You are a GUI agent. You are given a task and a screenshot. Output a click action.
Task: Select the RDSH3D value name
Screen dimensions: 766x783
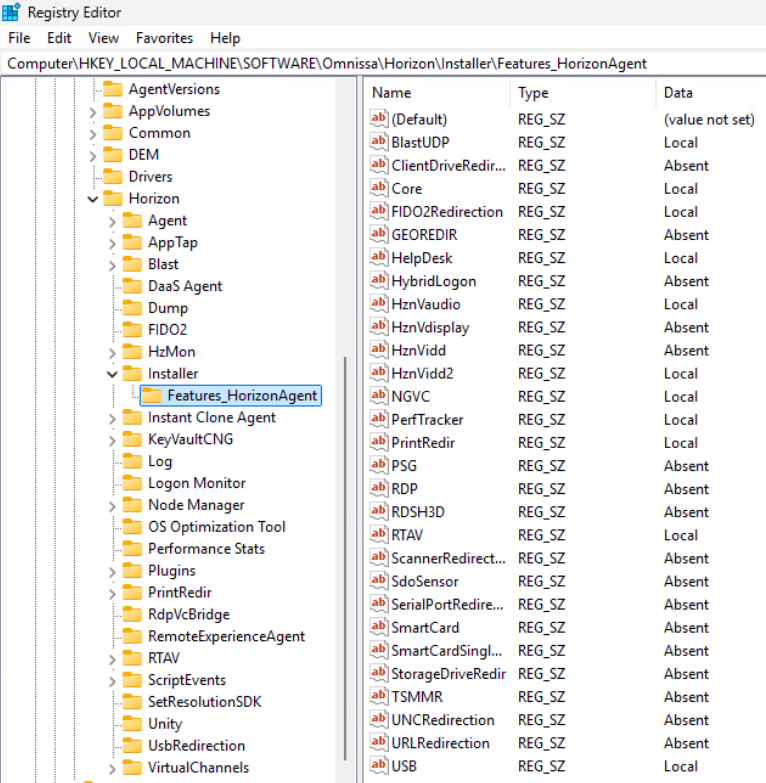coord(418,512)
